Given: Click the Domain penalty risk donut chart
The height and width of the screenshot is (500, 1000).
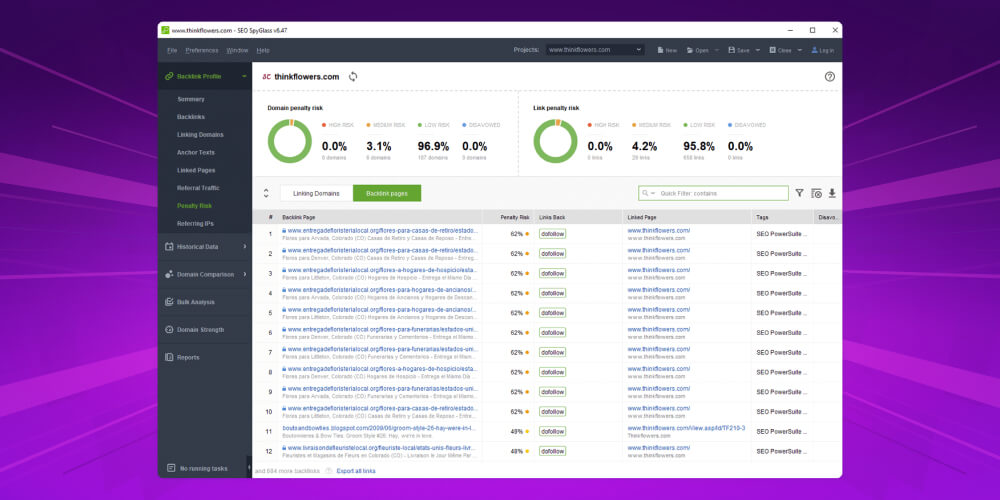Looking at the screenshot, I should [290, 141].
